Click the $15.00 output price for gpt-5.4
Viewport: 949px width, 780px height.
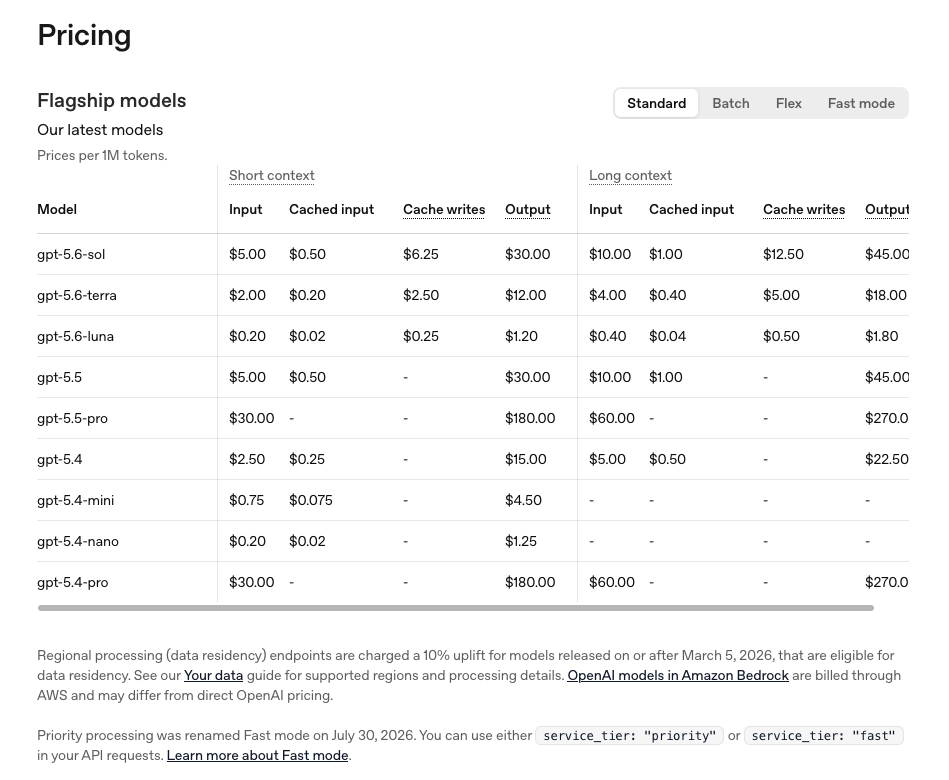[x=525, y=459]
